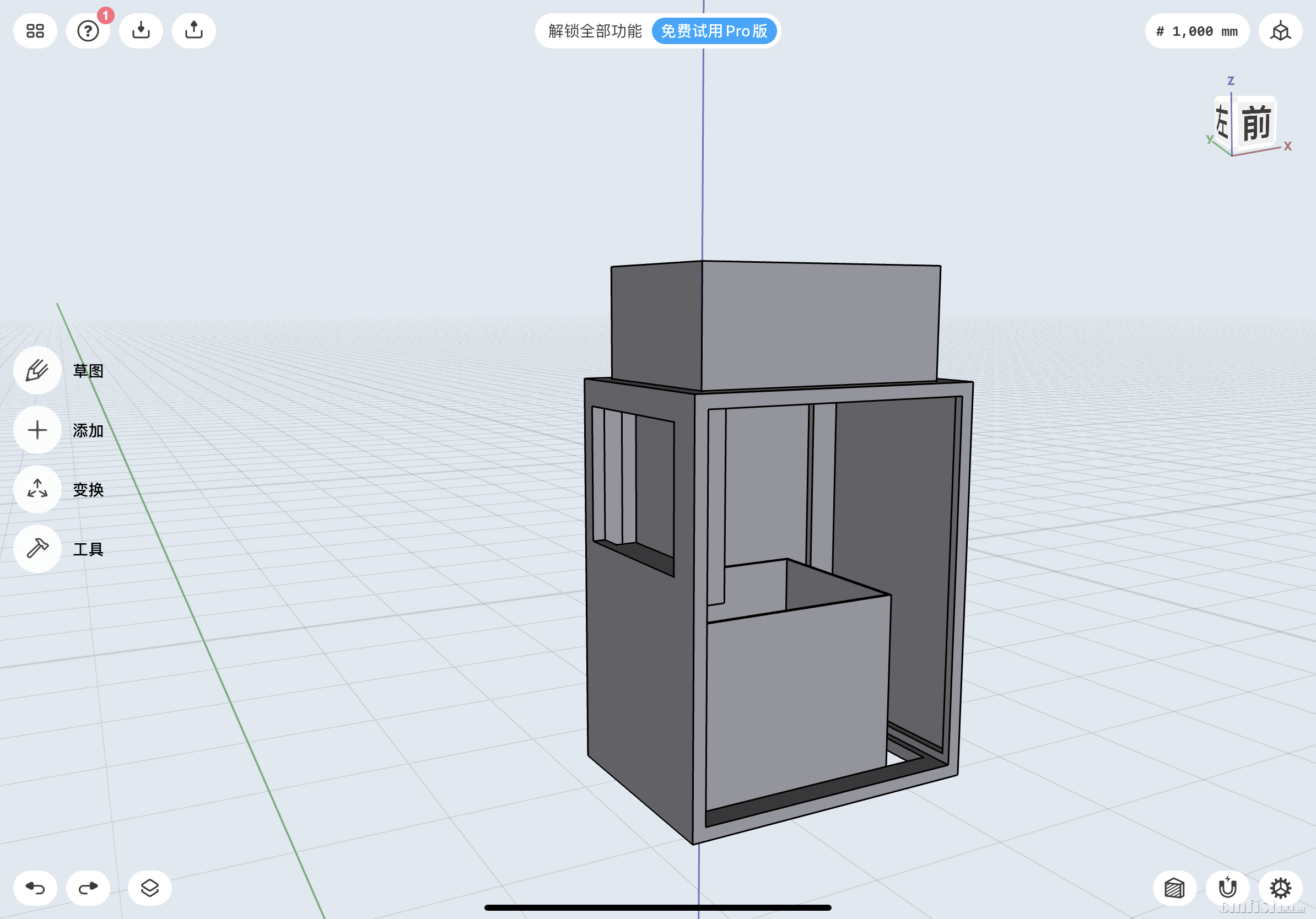Screen dimensions: 1316x919
Task: Toggle the striped cube display mode
Action: 1174,888
